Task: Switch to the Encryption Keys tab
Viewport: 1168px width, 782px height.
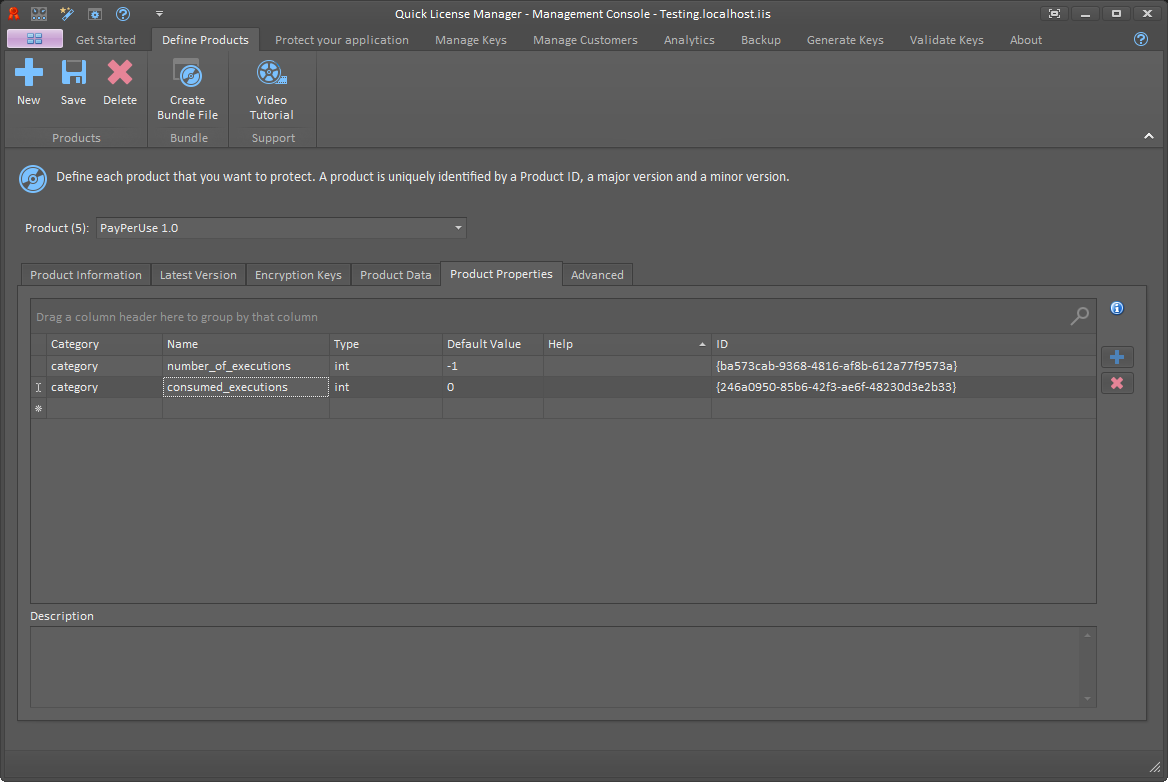Action: [x=298, y=274]
